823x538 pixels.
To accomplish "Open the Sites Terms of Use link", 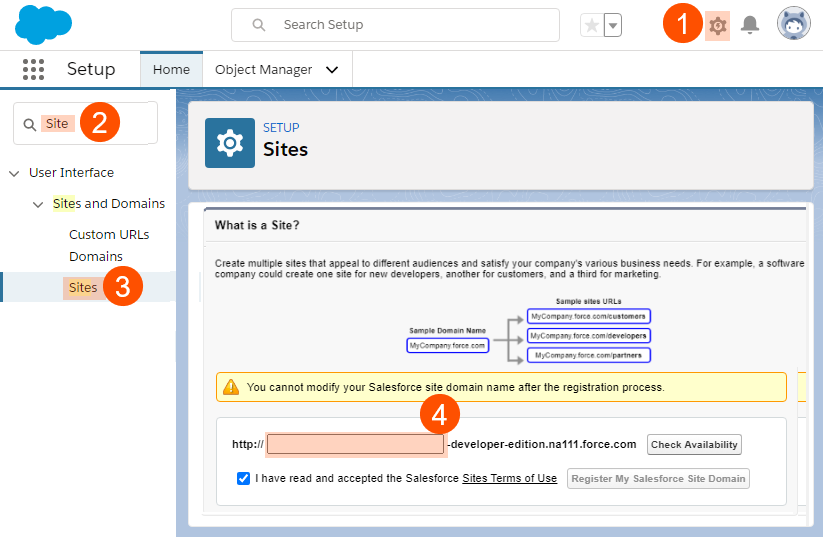I will (509, 478).
